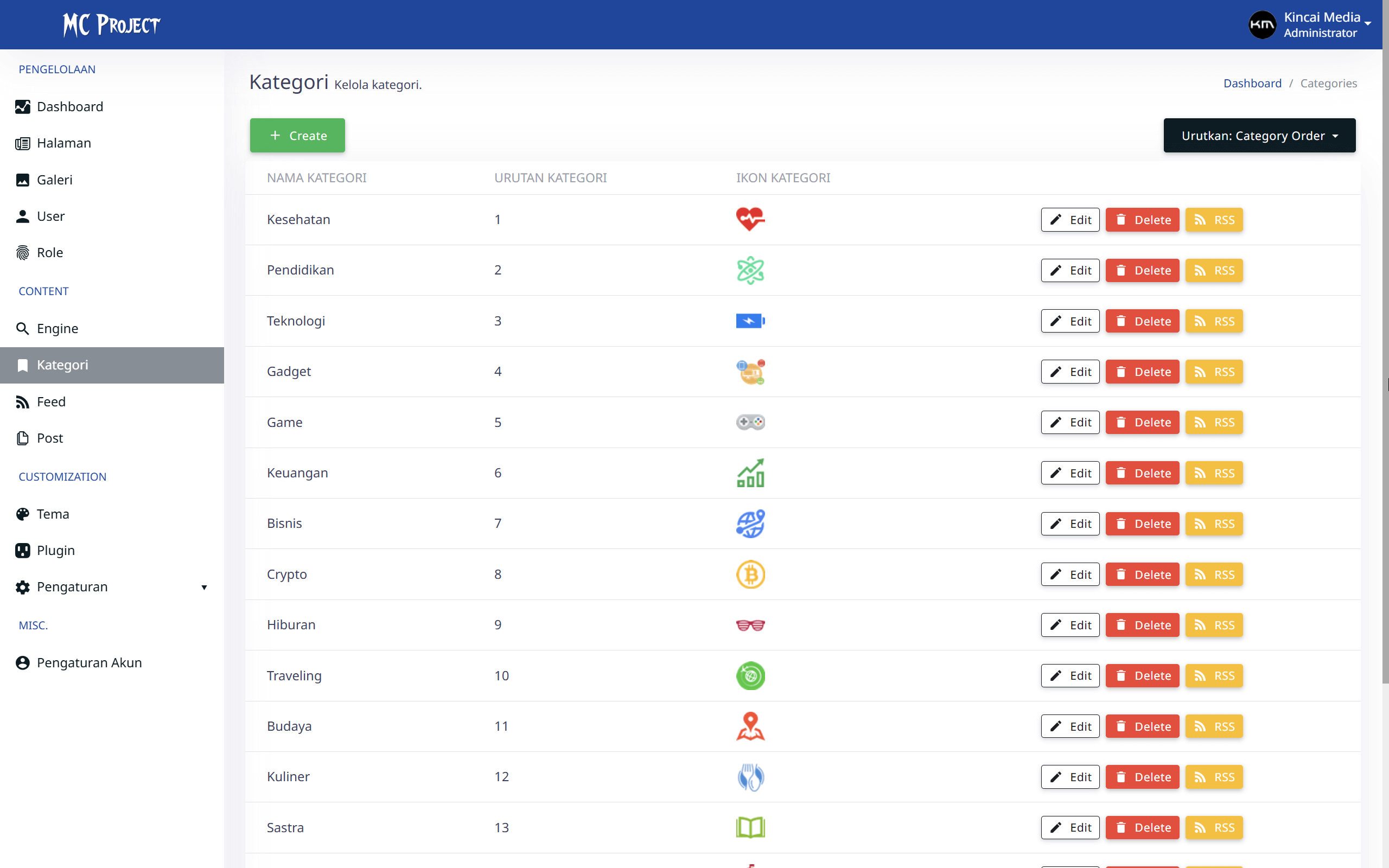Click the Role fingerprint icon
Image resolution: width=1389 pixels, height=868 pixels.
tap(22, 253)
